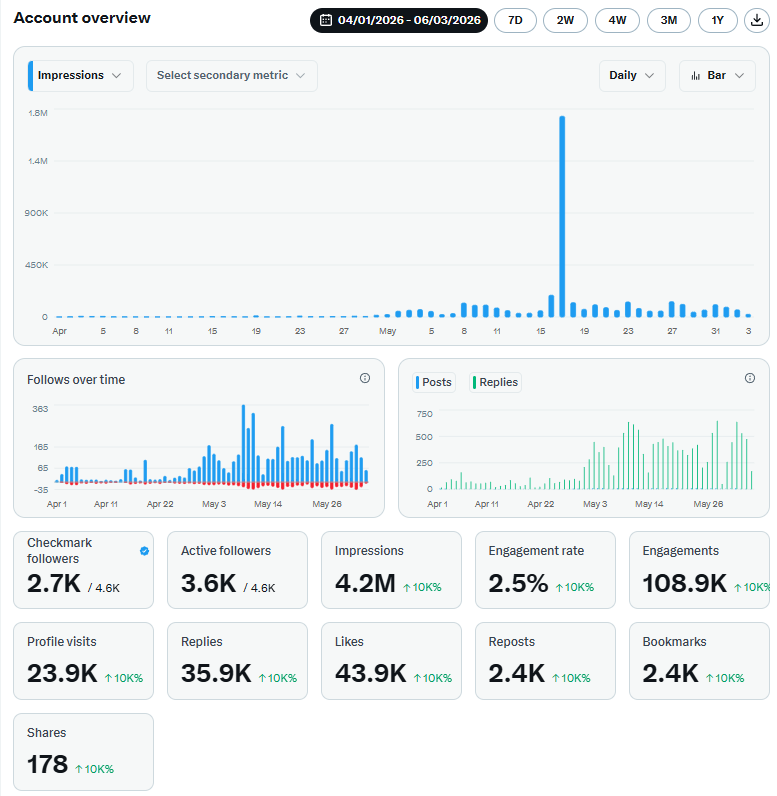Viewport: 777px width, 796px height.
Task: Select the Engagements 108.9K card
Action: point(699,570)
